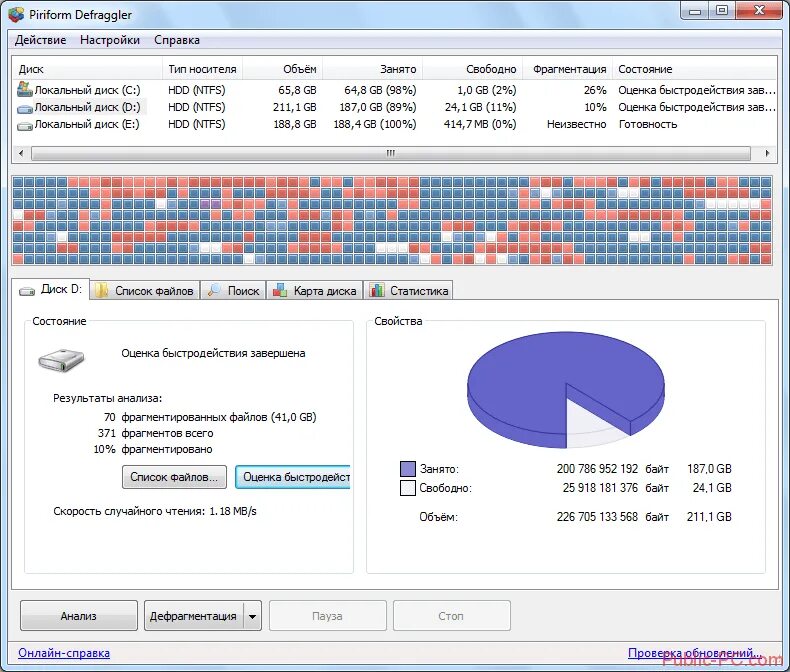
Task: Open the Справка menu
Action: click(177, 40)
